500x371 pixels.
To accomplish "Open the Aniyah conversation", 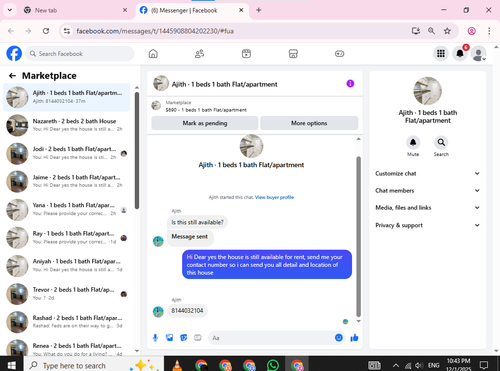I will coord(67,266).
